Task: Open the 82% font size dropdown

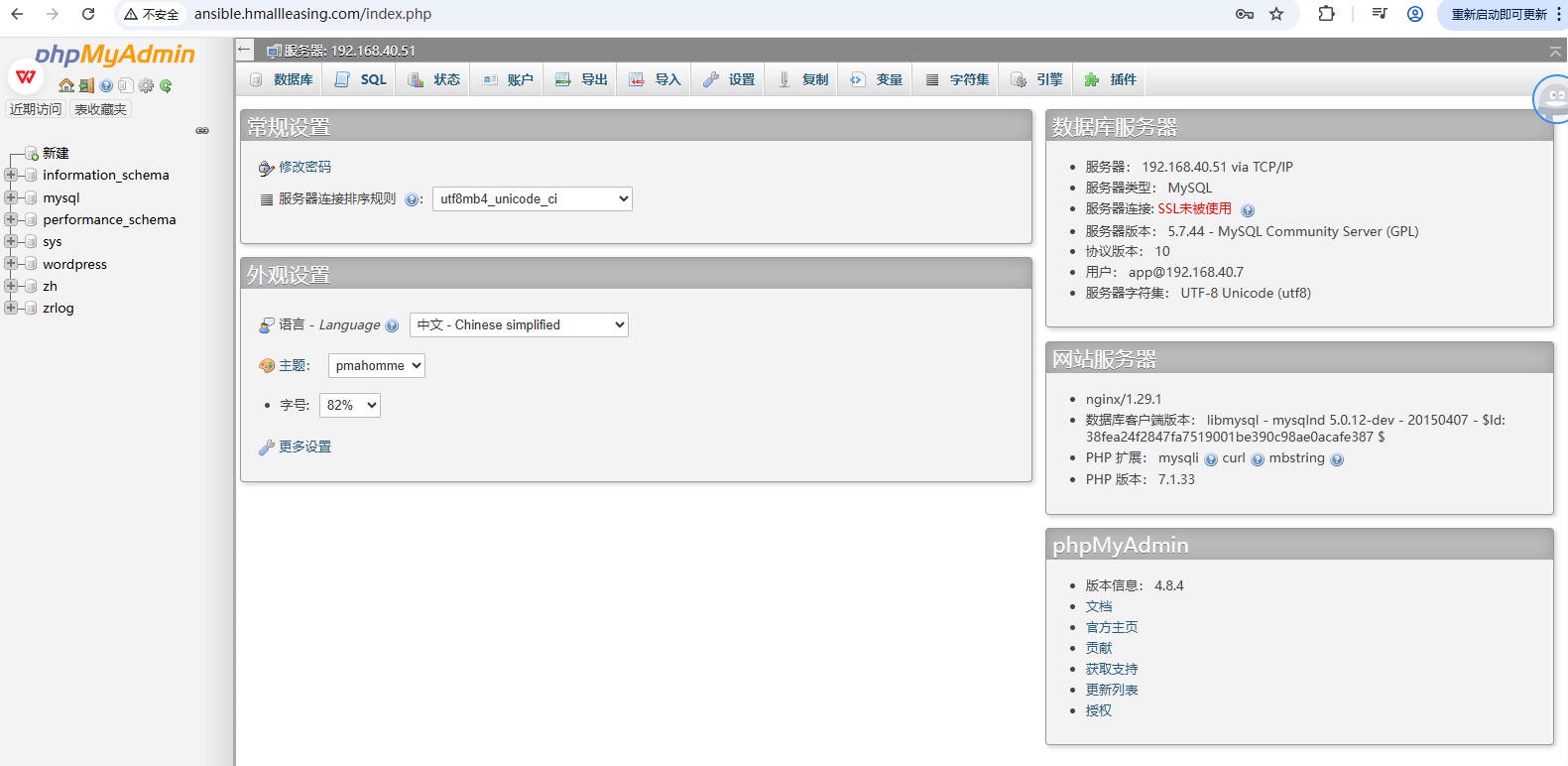Action: (349, 405)
